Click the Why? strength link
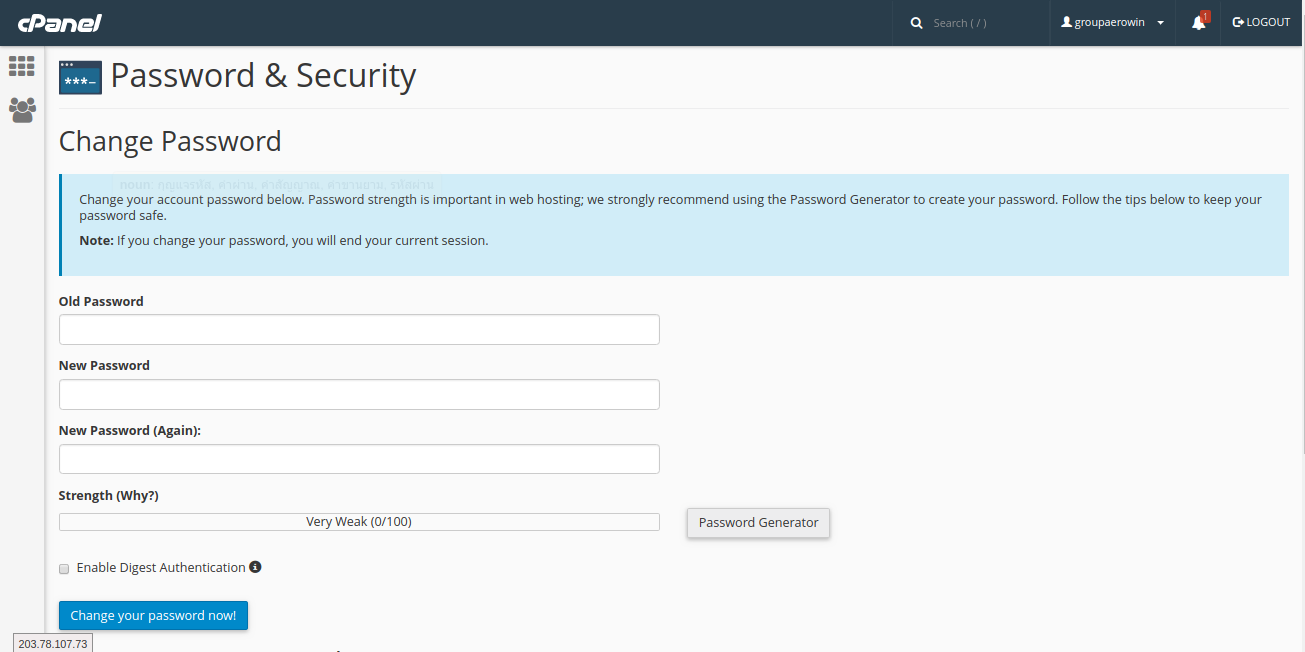The image size is (1305, 652). pos(137,496)
